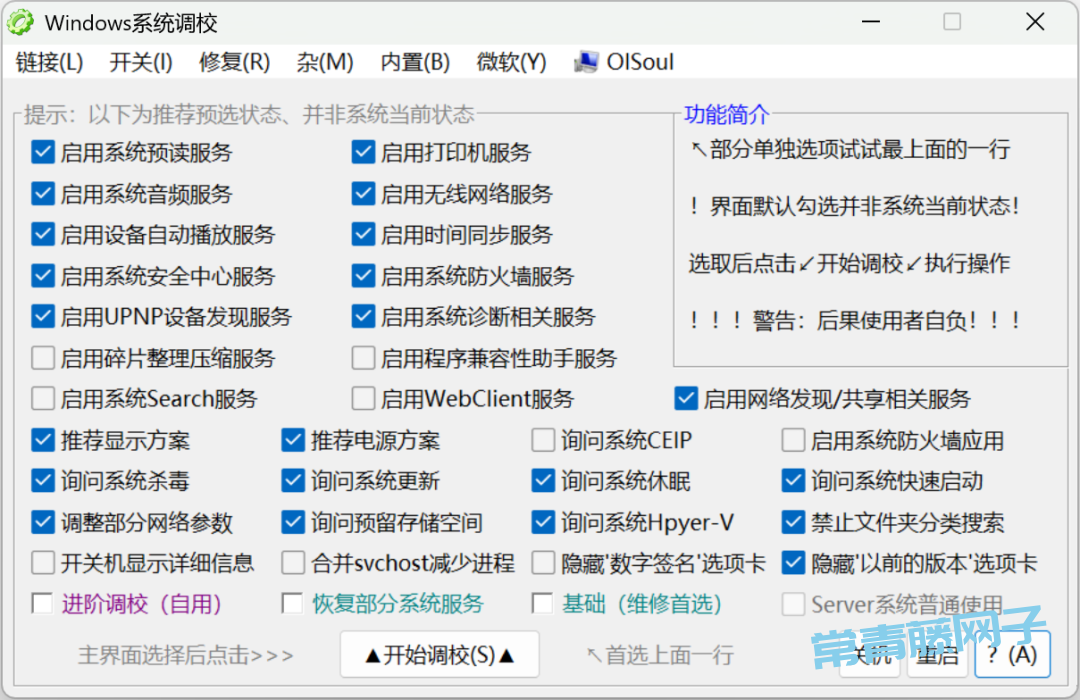Viewport: 1080px width, 700px height.
Task: Check 恢复部分系统服务 option
Action: pyautogui.click(x=293, y=604)
